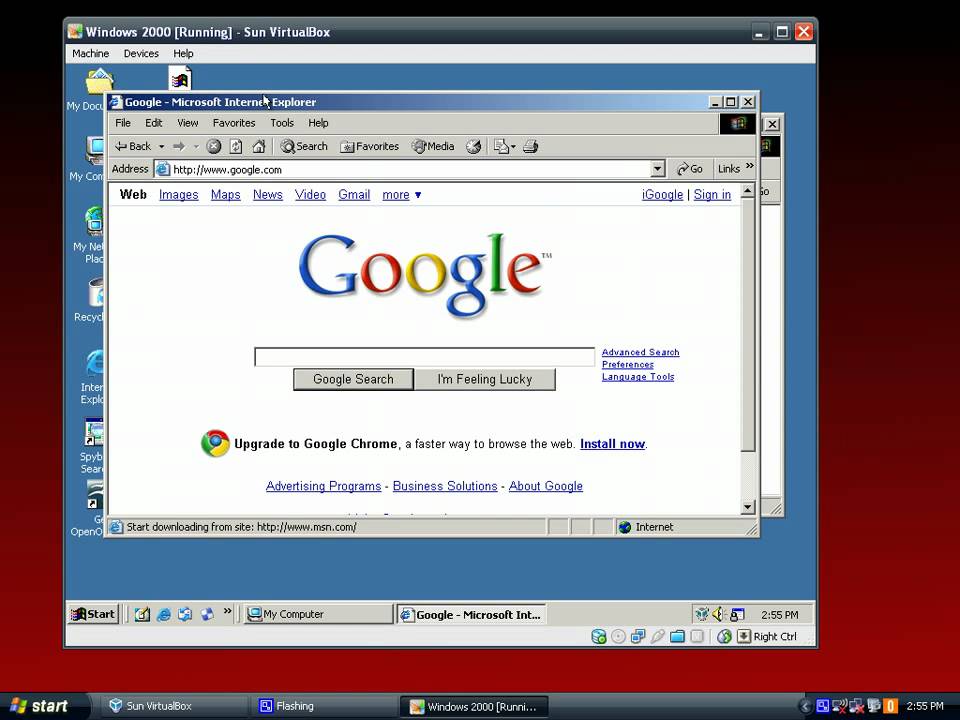
Task: Click the Stop loading icon in IE
Action: point(213,146)
